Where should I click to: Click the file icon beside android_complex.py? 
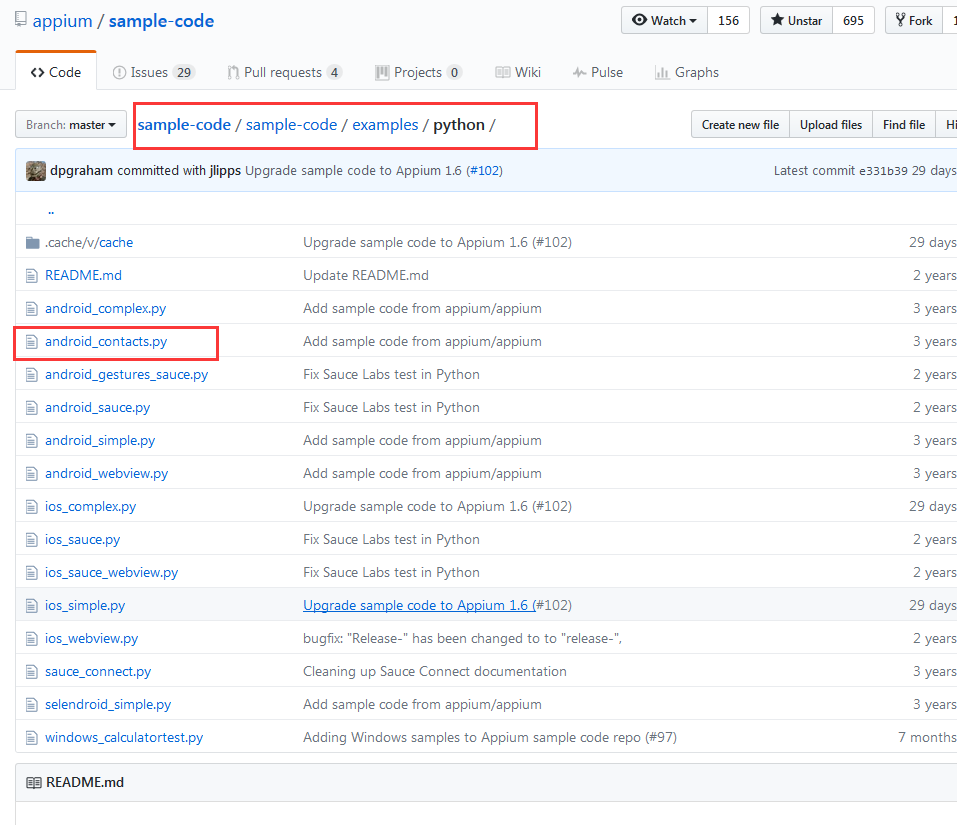tap(32, 309)
